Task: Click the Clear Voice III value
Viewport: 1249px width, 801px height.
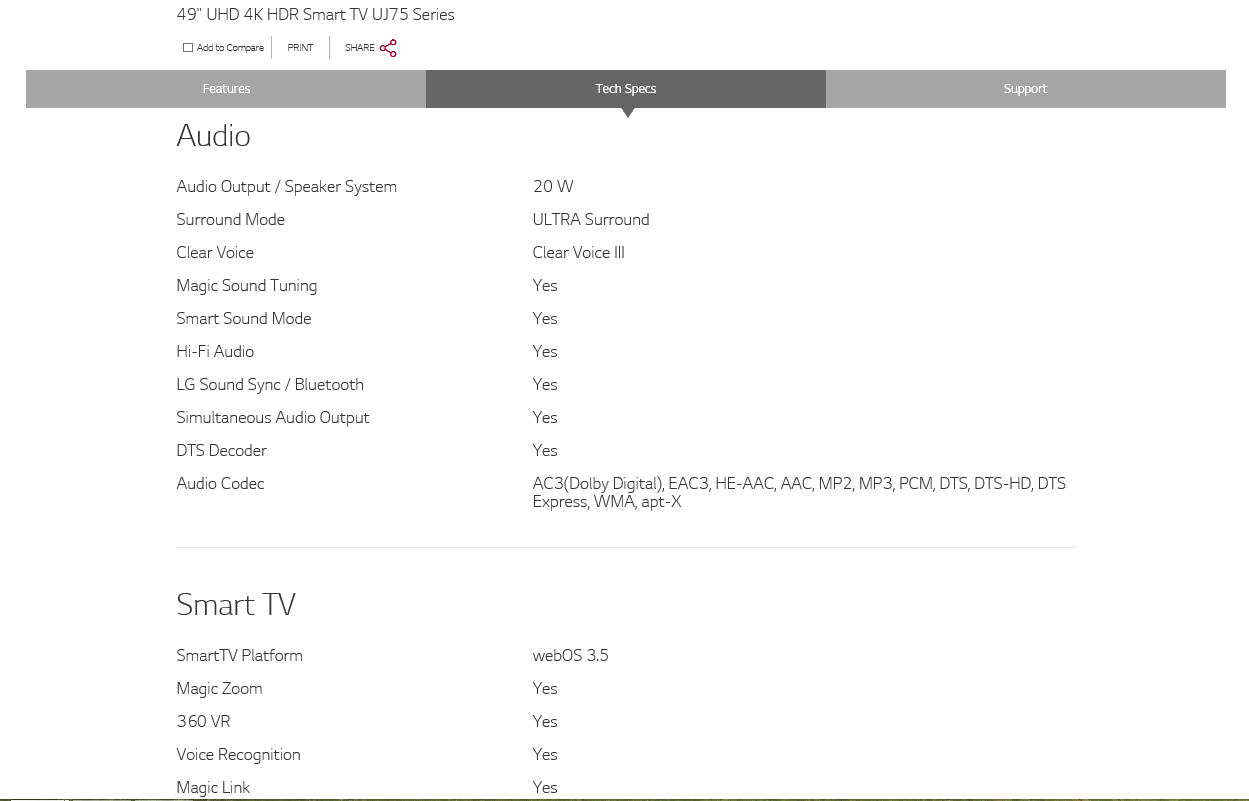Action: click(578, 253)
